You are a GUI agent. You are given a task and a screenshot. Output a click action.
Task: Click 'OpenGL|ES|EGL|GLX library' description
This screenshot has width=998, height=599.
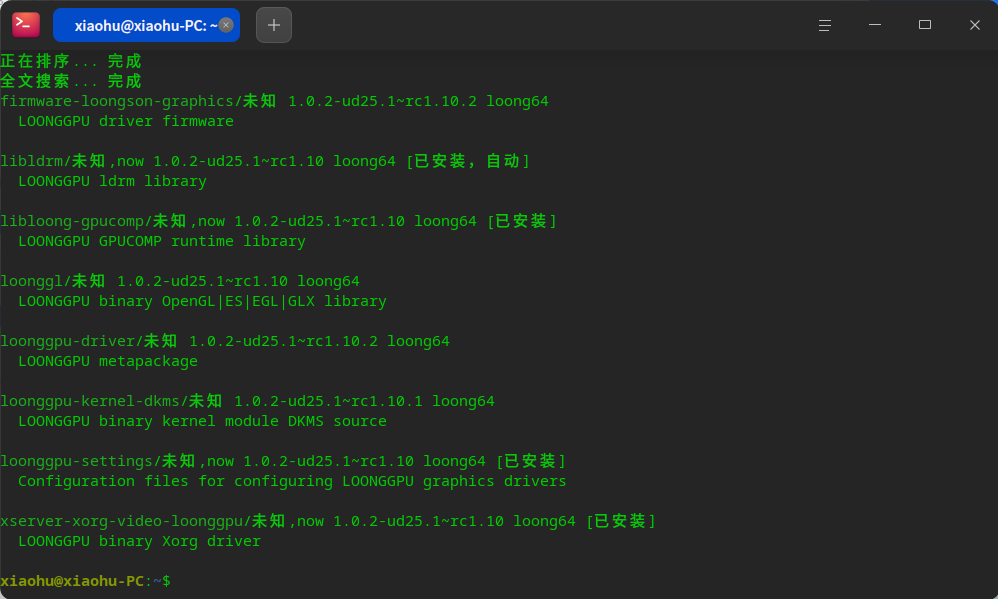(274, 301)
